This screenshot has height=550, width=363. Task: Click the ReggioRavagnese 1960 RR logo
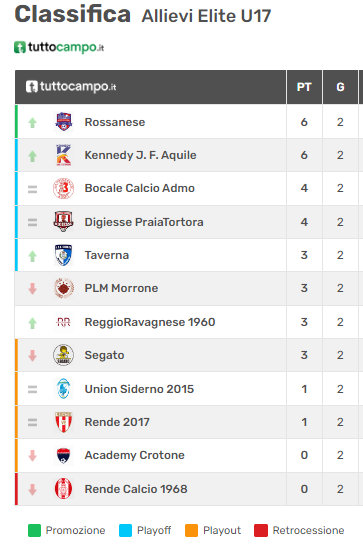pos(63,322)
